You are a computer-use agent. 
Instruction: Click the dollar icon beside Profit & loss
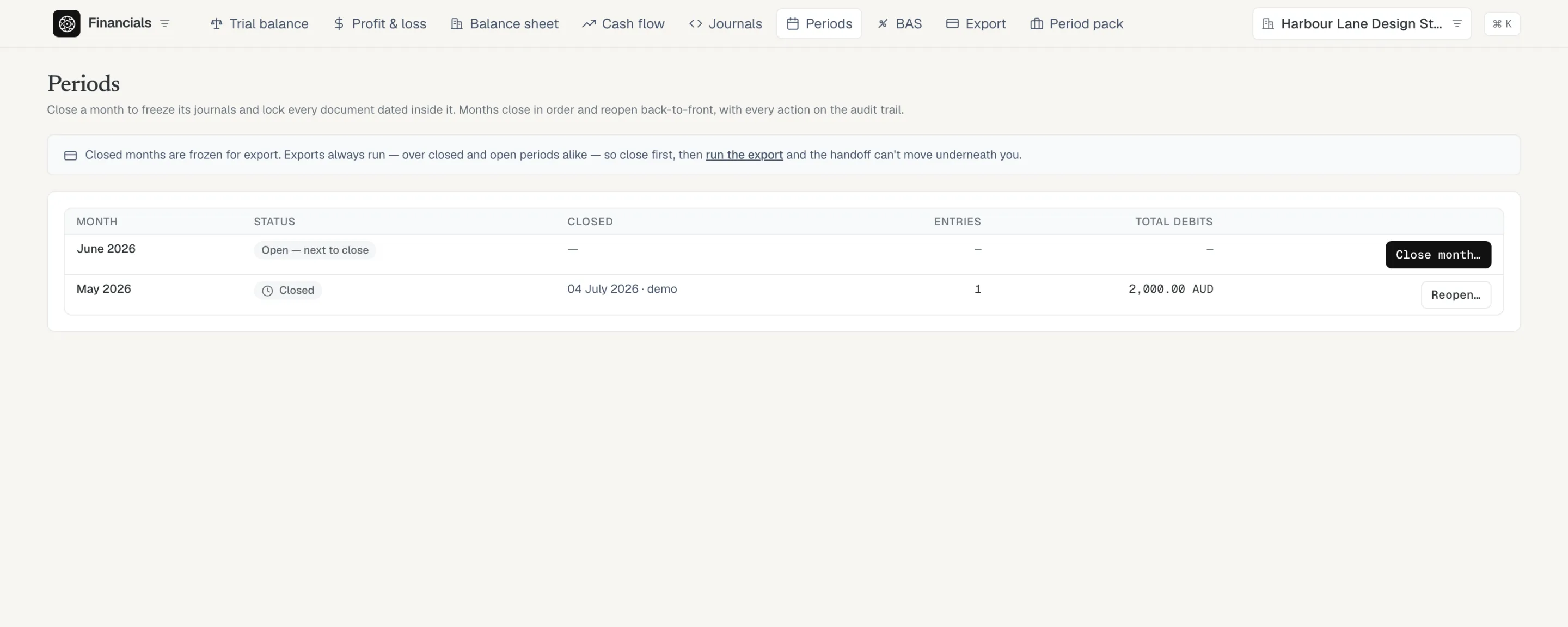pyautogui.click(x=339, y=24)
